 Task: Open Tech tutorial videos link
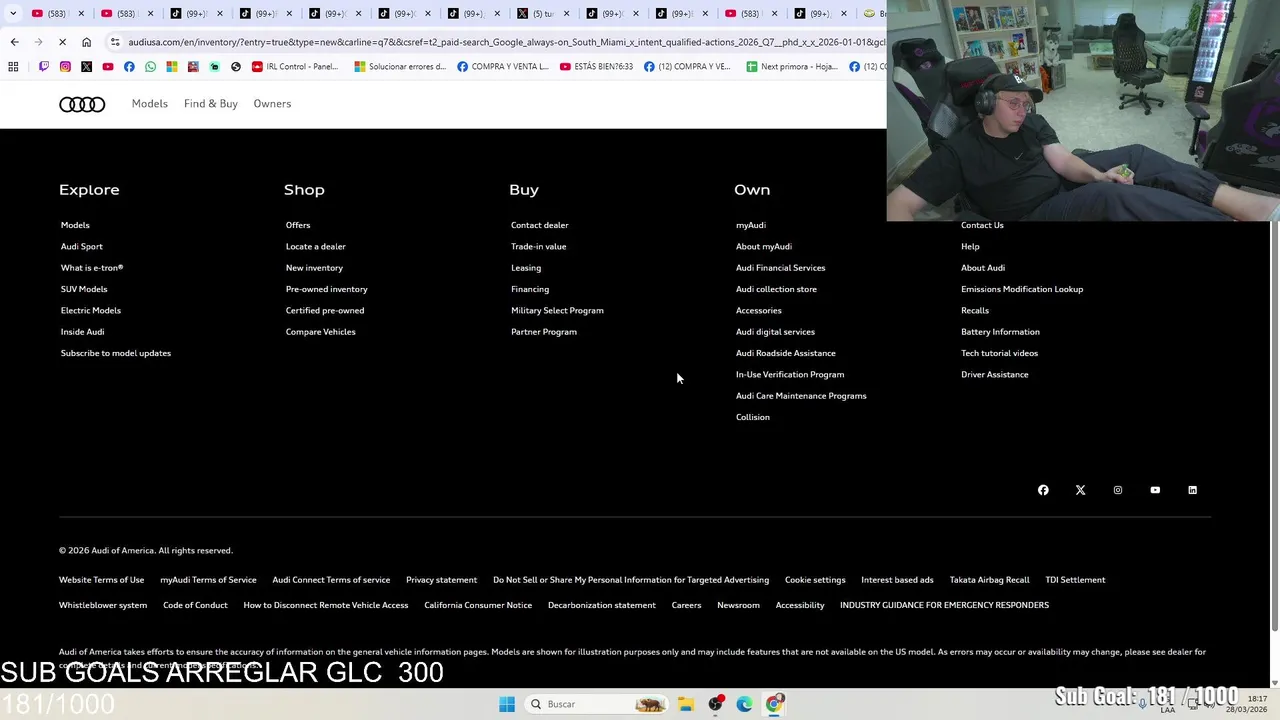tap(1000, 353)
